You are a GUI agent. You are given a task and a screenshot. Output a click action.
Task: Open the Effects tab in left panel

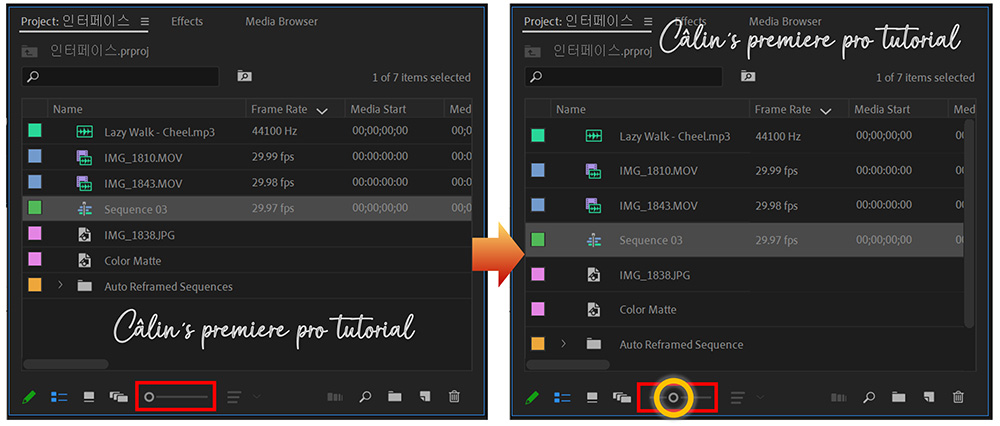pos(186,22)
